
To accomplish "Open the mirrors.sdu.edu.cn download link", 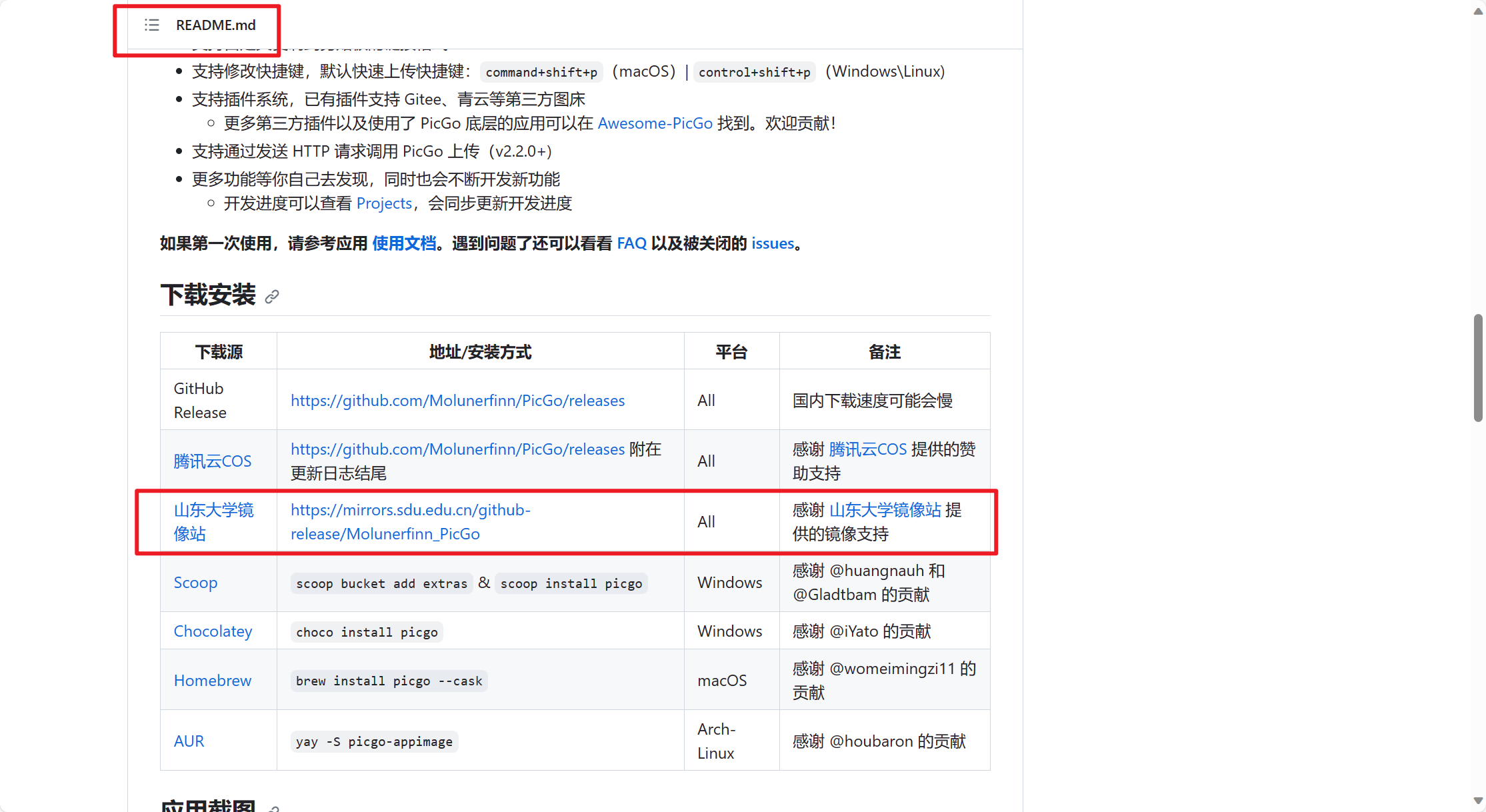I will 411,522.
